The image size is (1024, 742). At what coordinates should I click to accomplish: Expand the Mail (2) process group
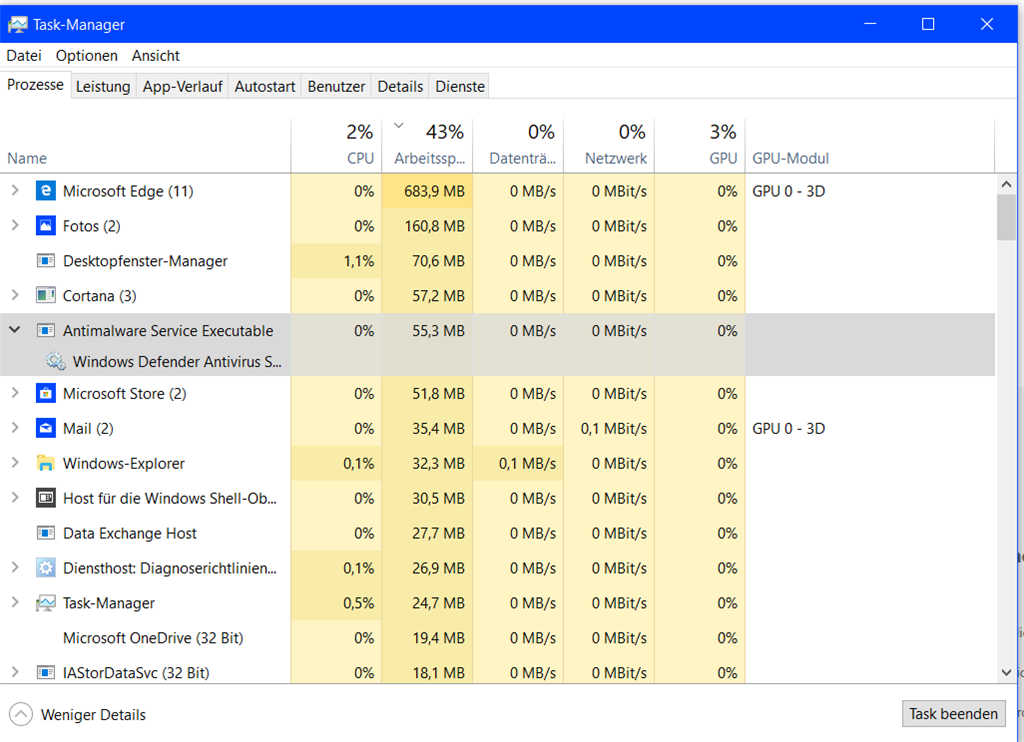coord(15,428)
